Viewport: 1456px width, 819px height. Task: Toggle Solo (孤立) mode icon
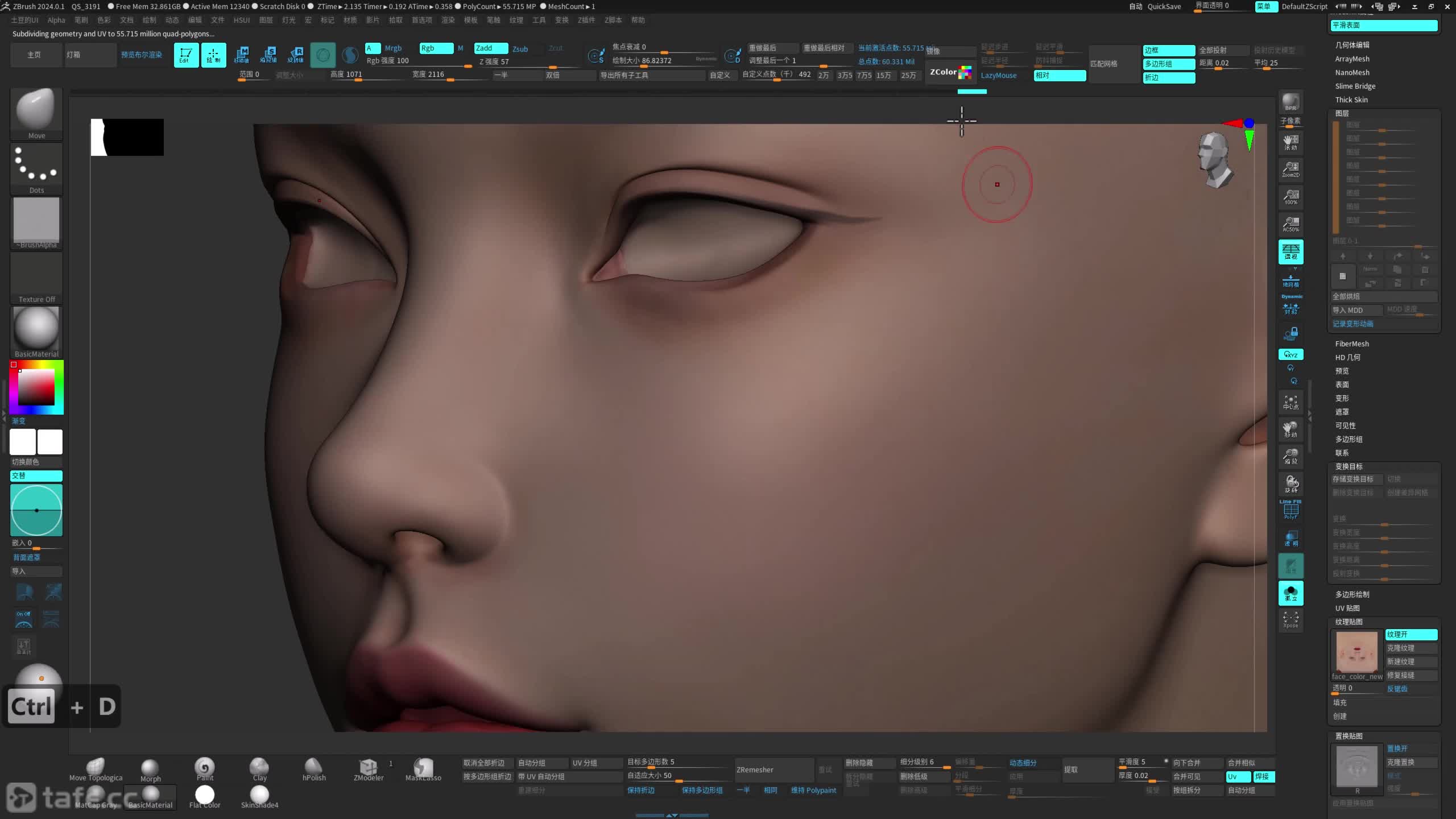pos(1290,593)
